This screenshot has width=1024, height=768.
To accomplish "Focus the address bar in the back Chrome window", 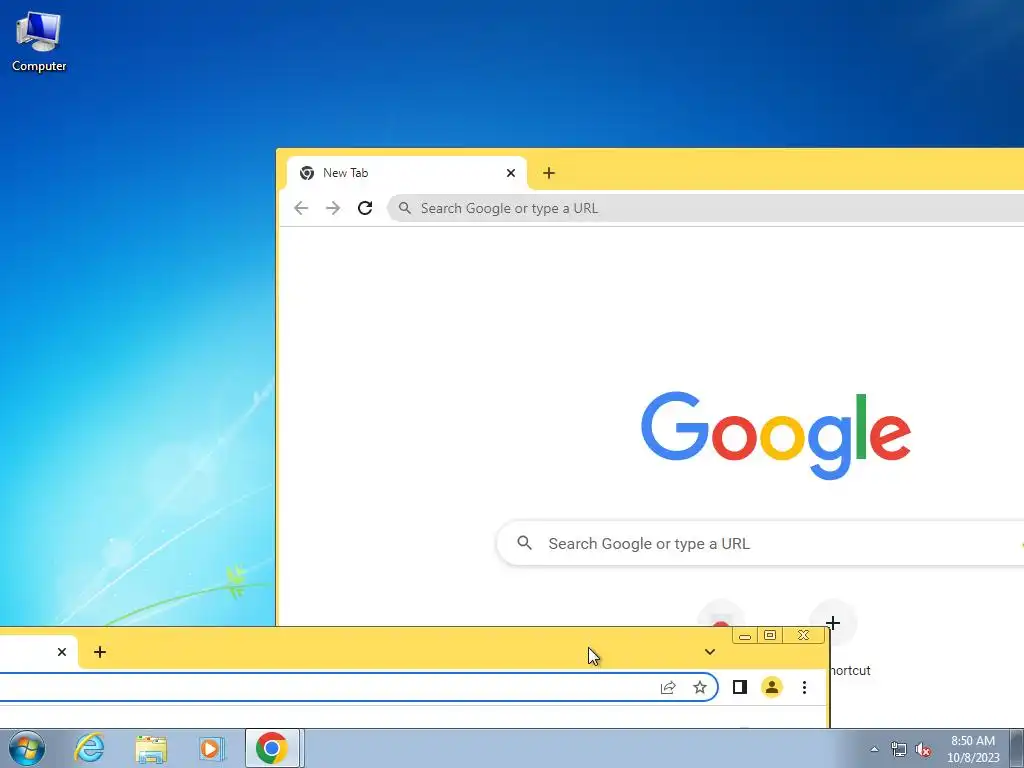I will (705, 208).
